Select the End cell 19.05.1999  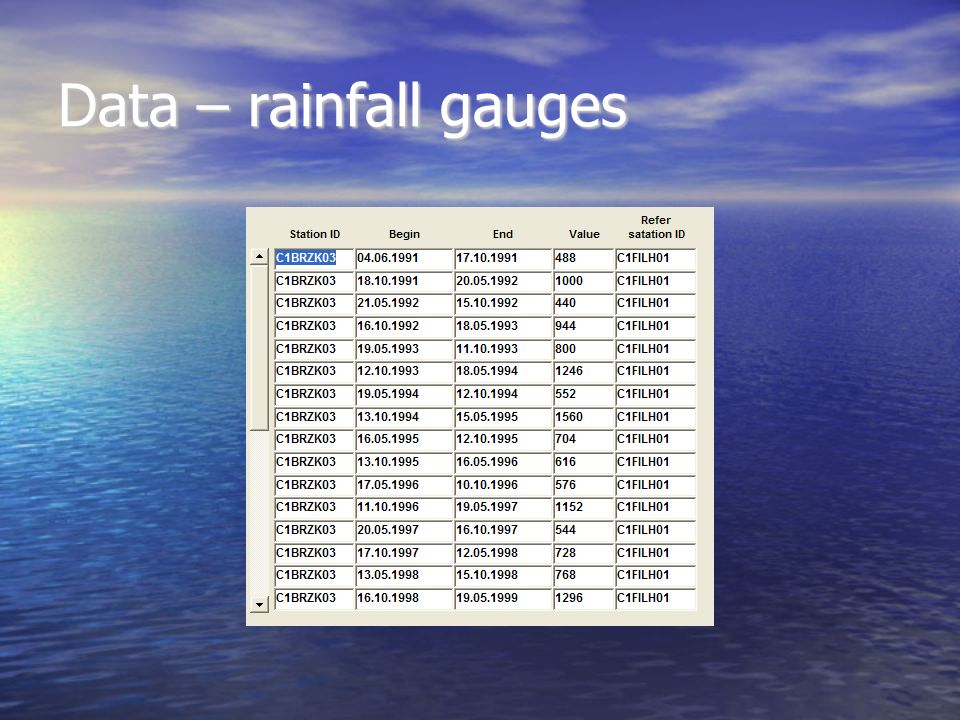pyautogui.click(x=503, y=598)
